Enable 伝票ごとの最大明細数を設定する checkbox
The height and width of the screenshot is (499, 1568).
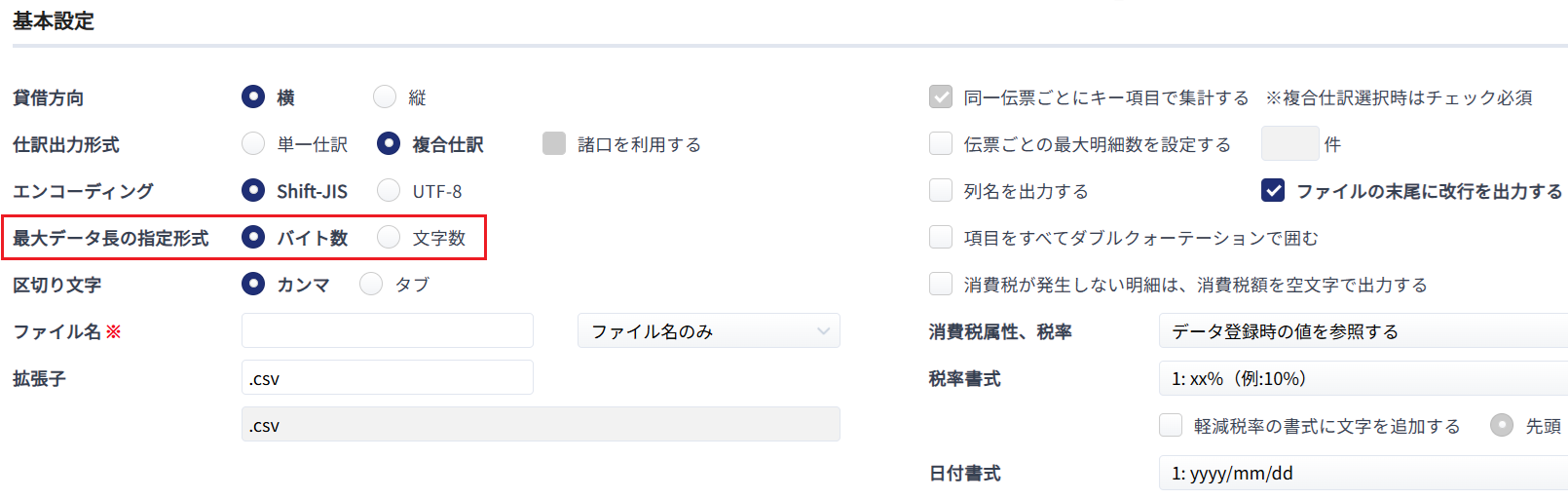[941, 143]
